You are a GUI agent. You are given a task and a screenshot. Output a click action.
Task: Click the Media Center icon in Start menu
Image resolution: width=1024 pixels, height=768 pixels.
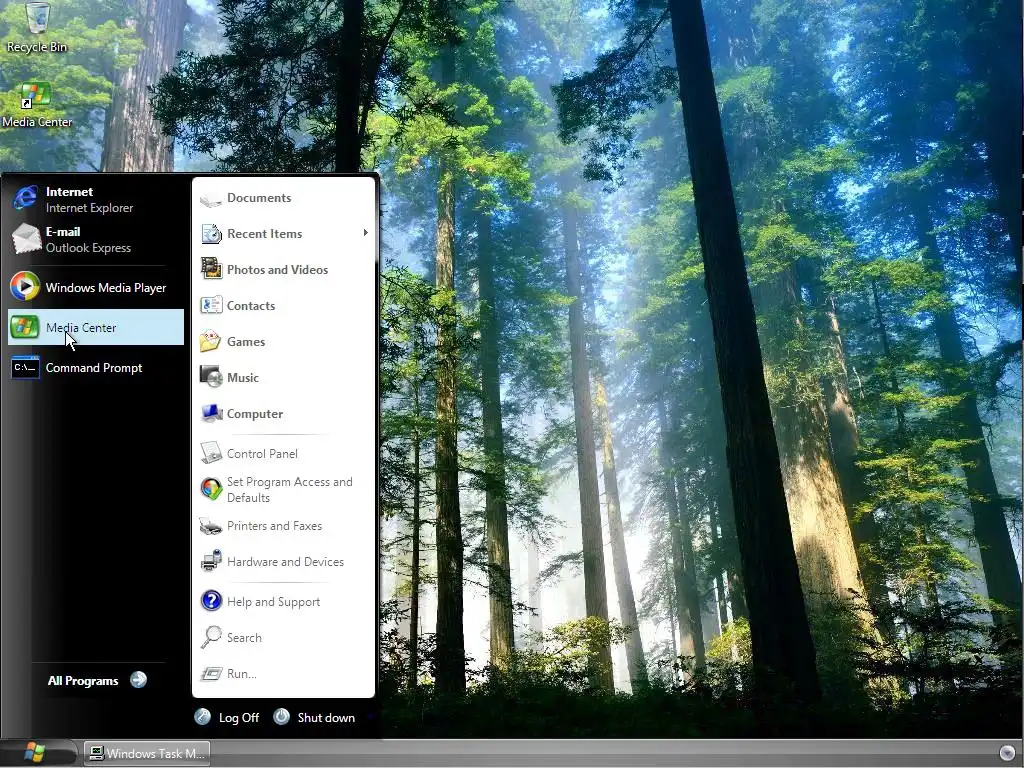(x=25, y=327)
